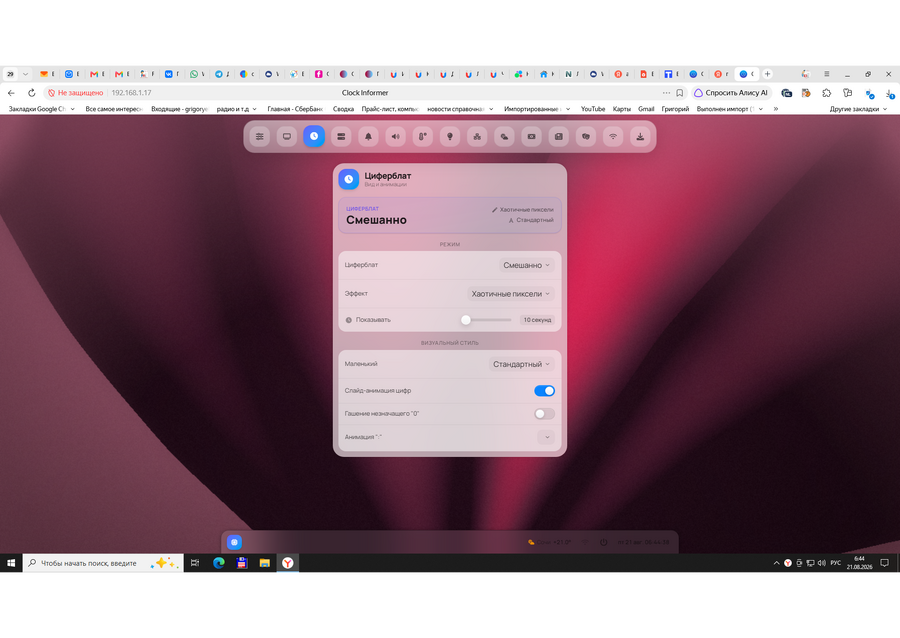The height and width of the screenshot is (638, 900).
Task: Bookmark this page using the address bar icon
Action: pos(680,92)
